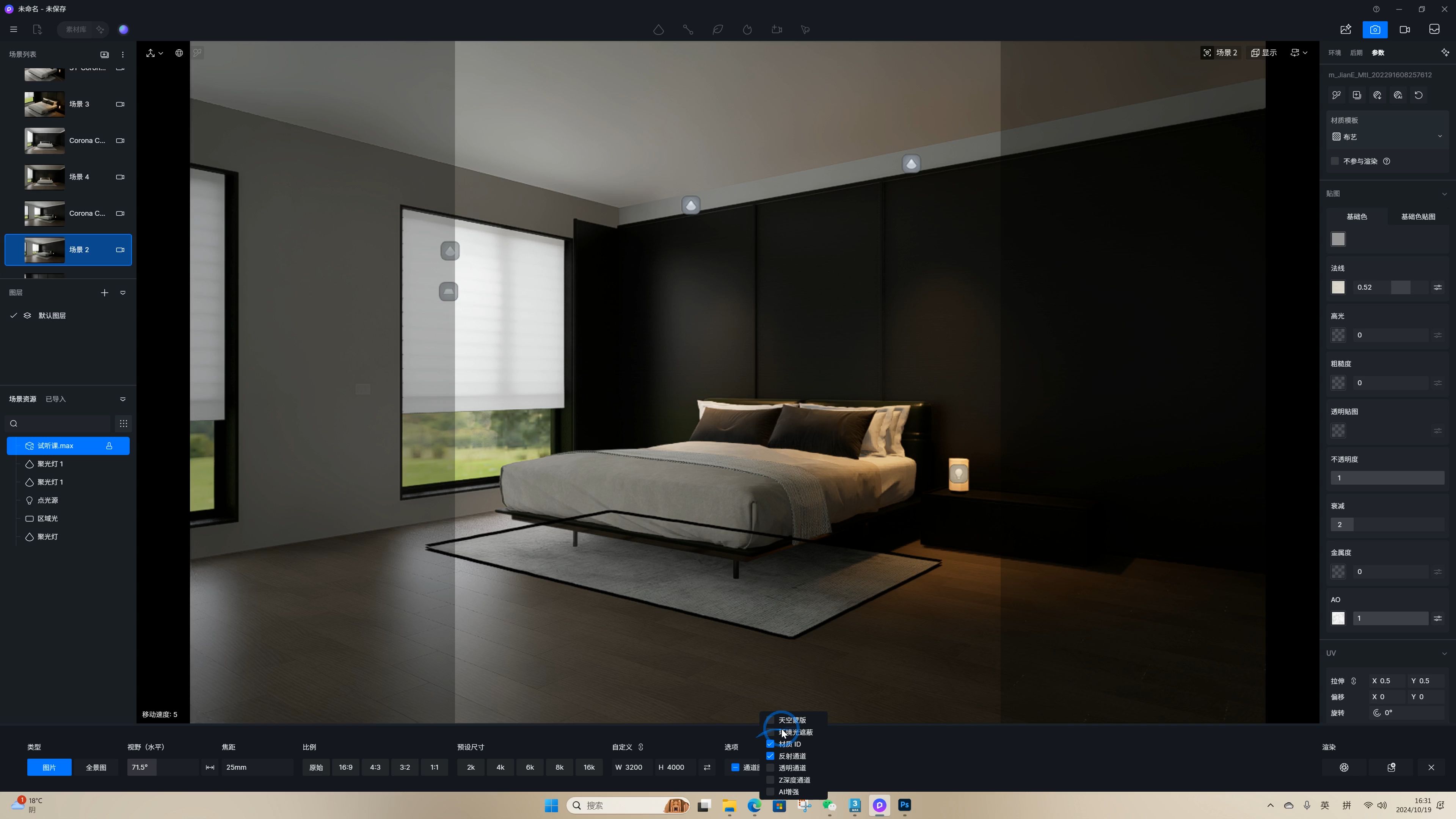This screenshot has width=1456, height=819.
Task: Open the 已导入 tab
Action: tap(55, 399)
